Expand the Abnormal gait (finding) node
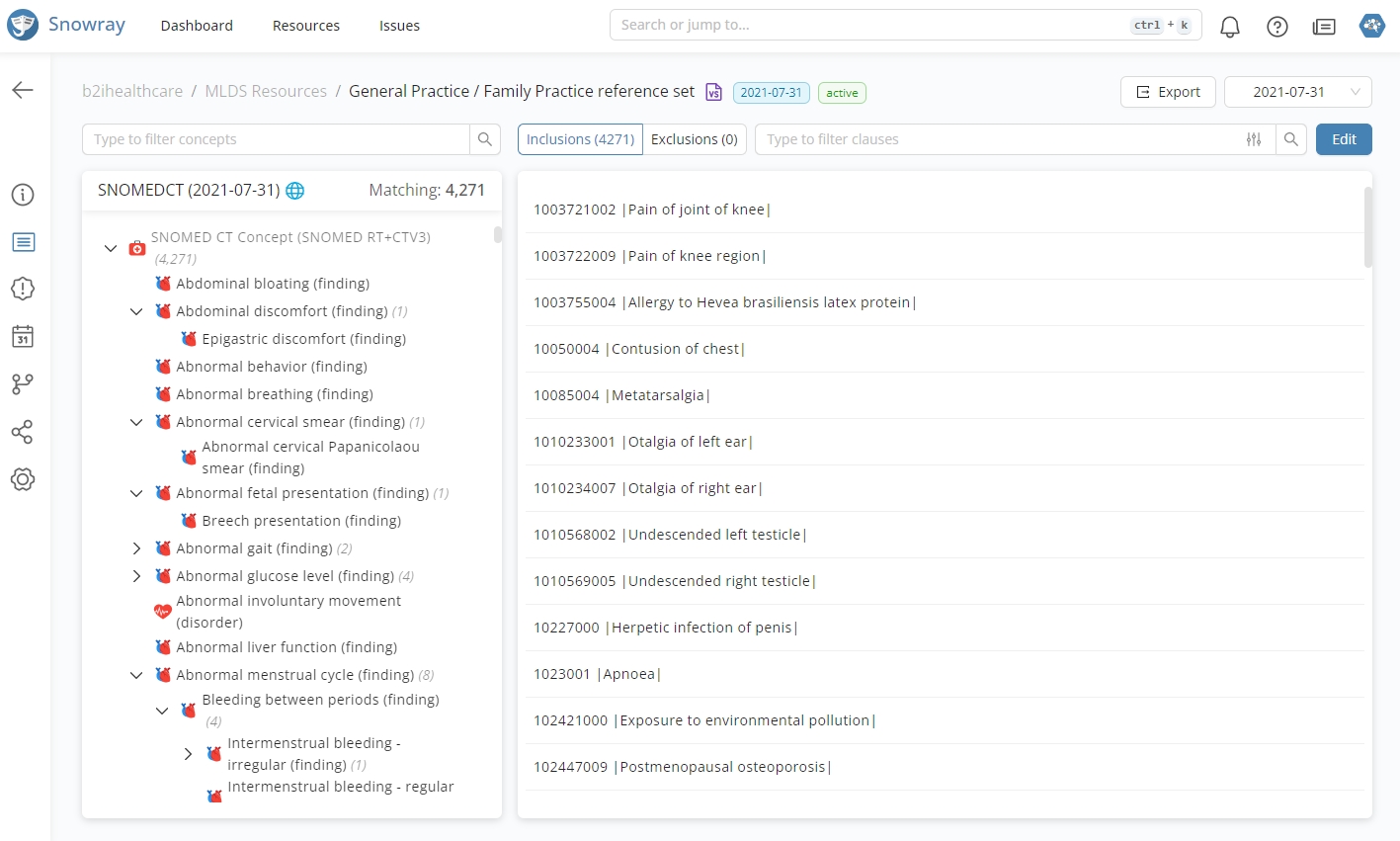The image size is (1400, 841). (137, 548)
